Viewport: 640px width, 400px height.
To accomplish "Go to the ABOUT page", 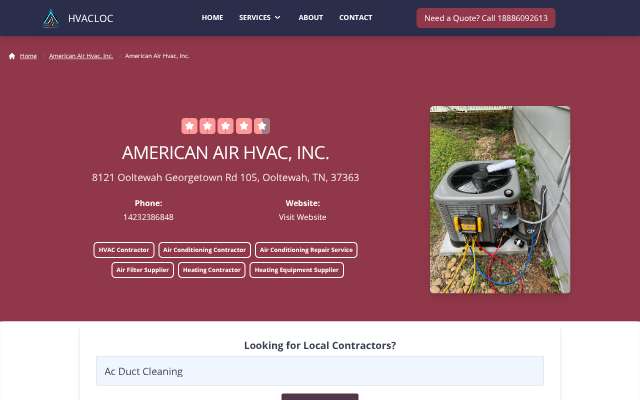I will [x=311, y=18].
